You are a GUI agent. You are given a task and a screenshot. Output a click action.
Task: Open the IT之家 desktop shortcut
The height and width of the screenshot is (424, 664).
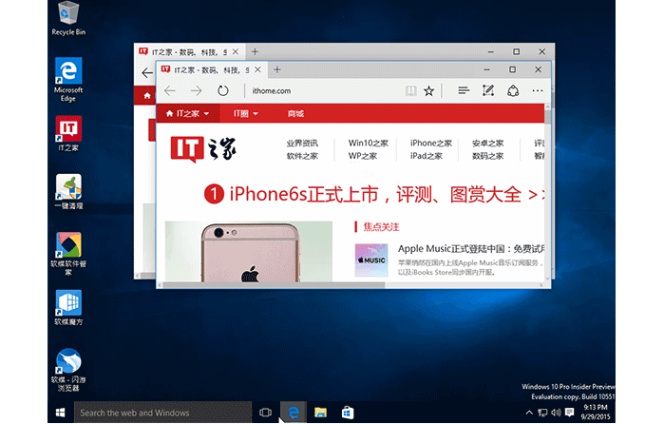pos(68,133)
